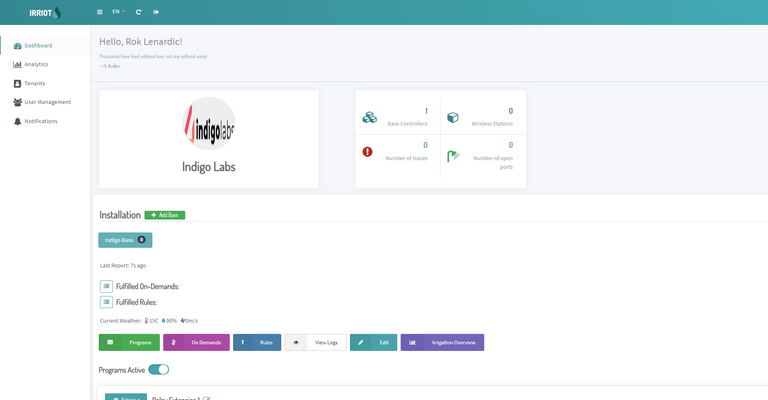Select the Indigo Base tab
The image size is (768, 400).
point(125,240)
